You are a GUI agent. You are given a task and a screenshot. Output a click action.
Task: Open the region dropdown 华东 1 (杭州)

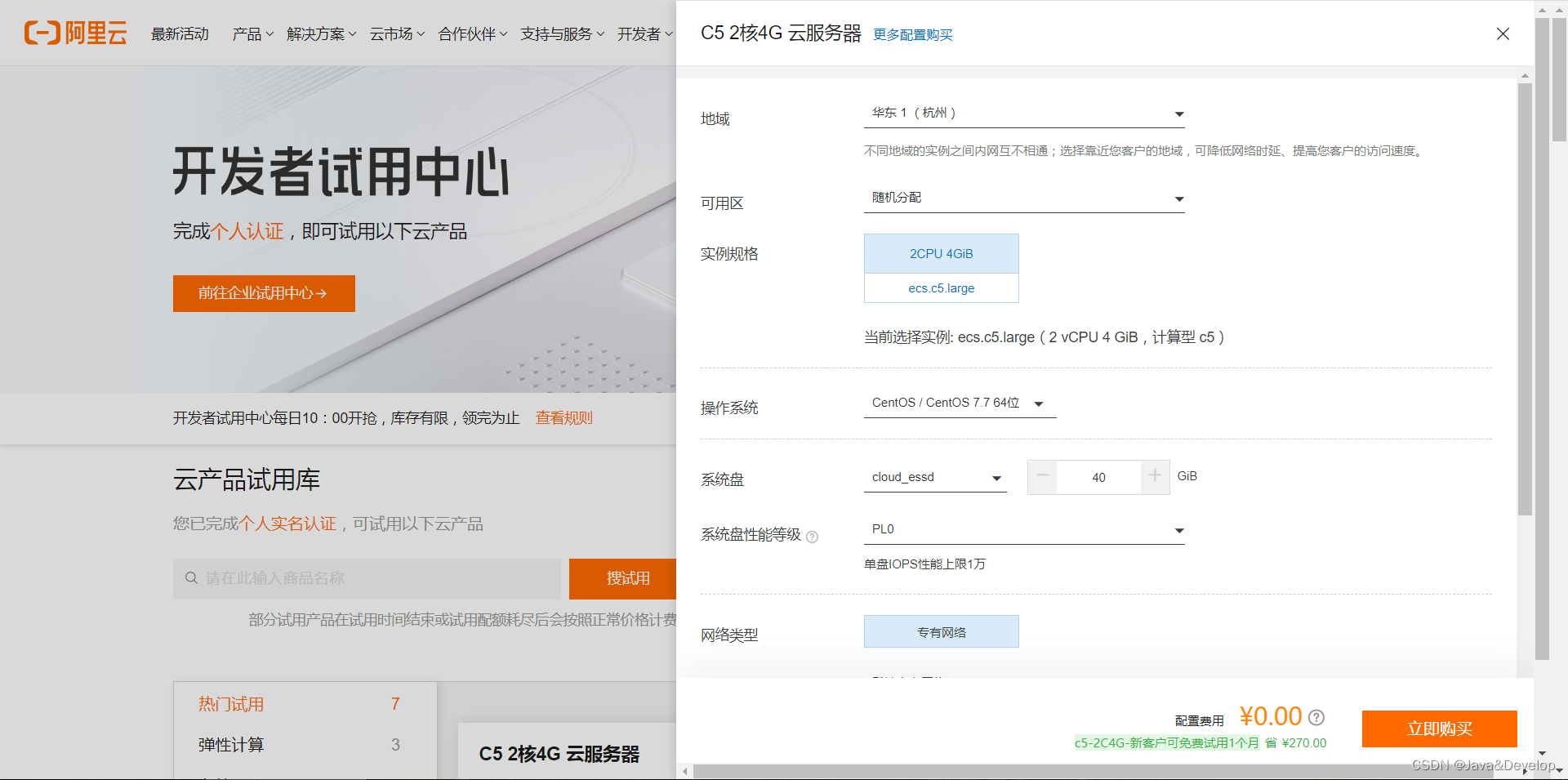tap(1024, 114)
